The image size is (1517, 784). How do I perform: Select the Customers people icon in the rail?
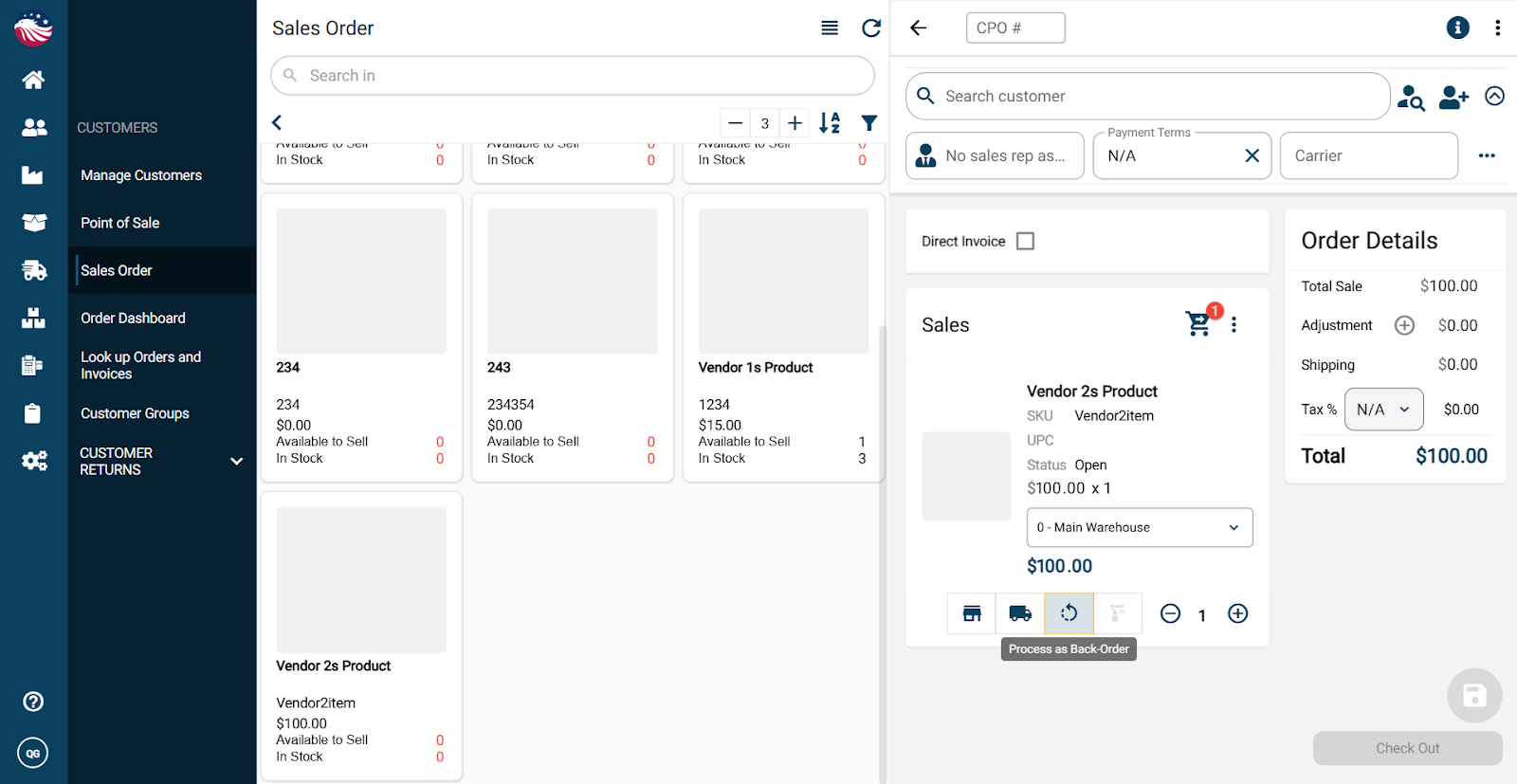pos(33,127)
